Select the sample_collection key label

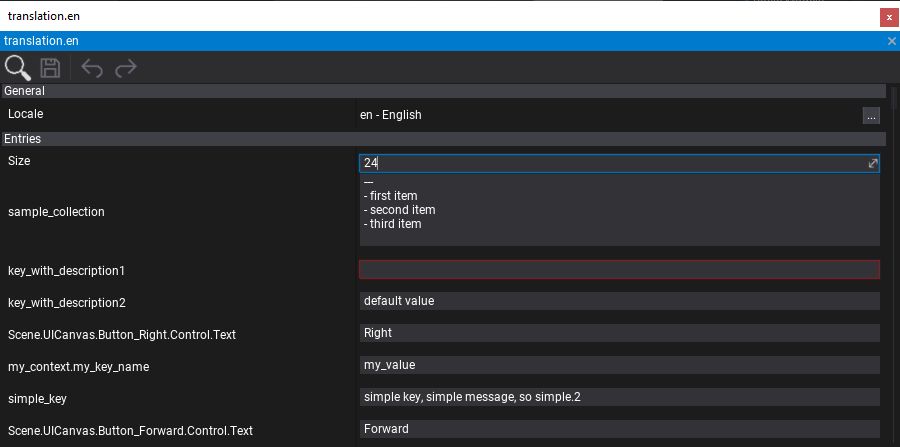click(x=56, y=212)
